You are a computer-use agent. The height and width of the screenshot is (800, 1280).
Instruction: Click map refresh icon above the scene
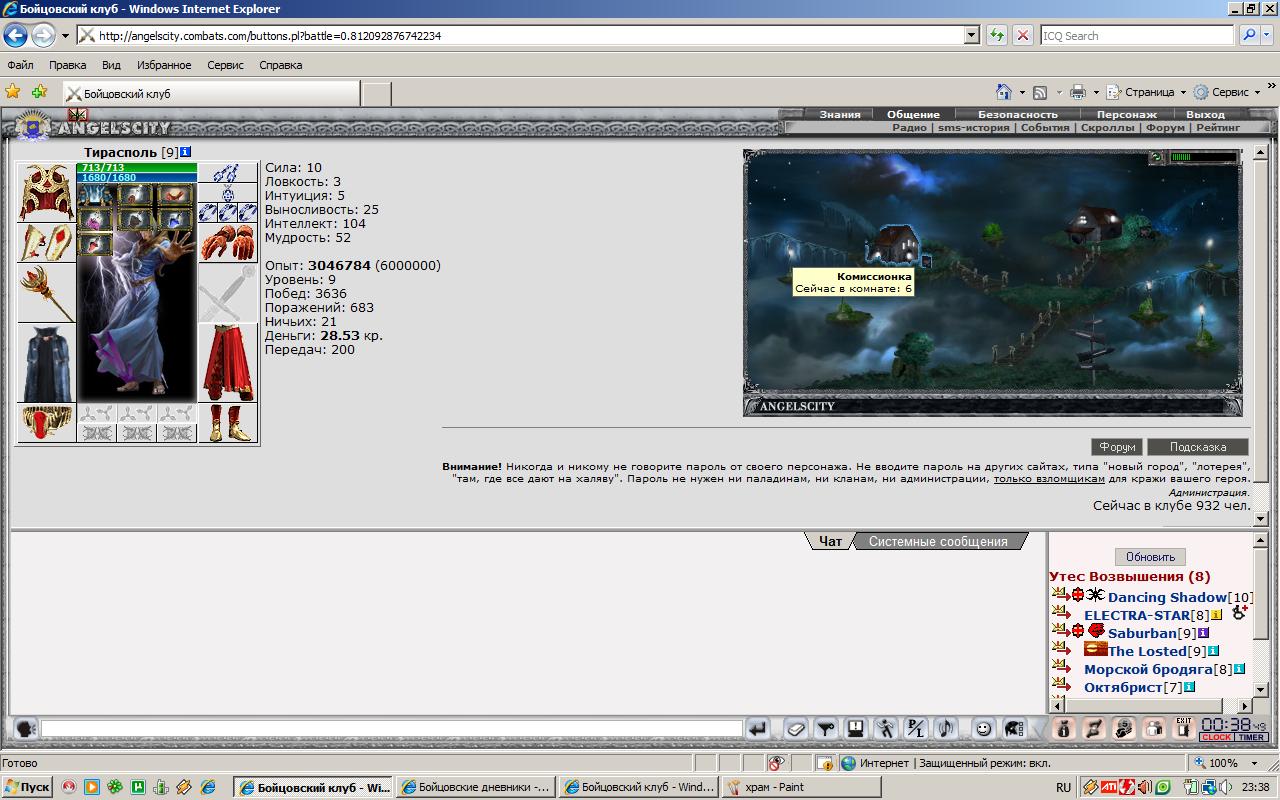(1157, 157)
